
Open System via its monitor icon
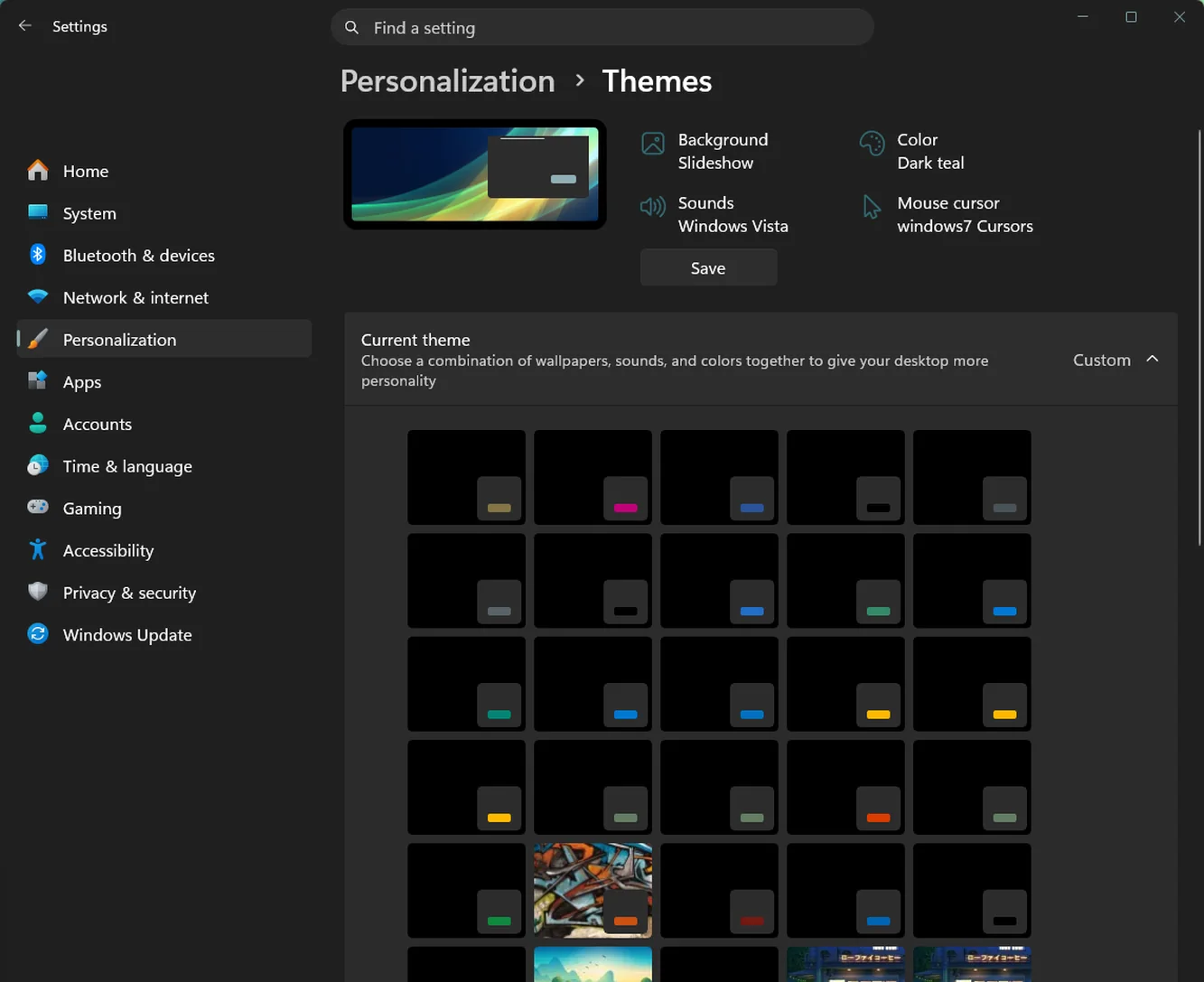pyautogui.click(x=38, y=213)
